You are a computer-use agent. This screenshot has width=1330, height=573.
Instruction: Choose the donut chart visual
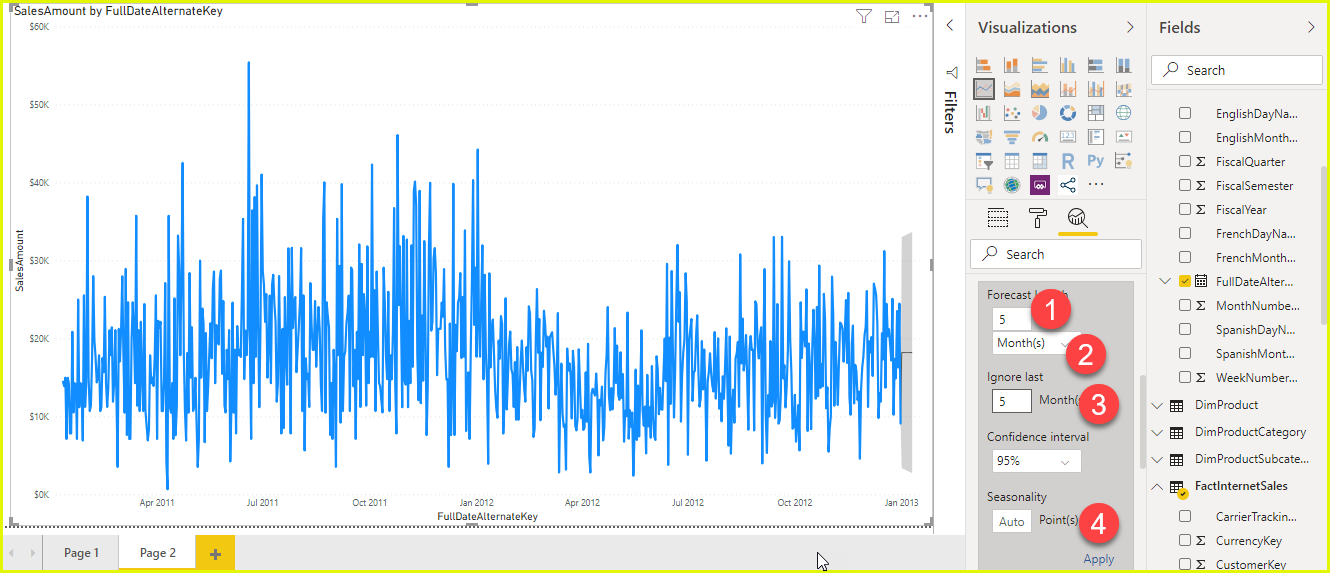pyautogui.click(x=1067, y=113)
